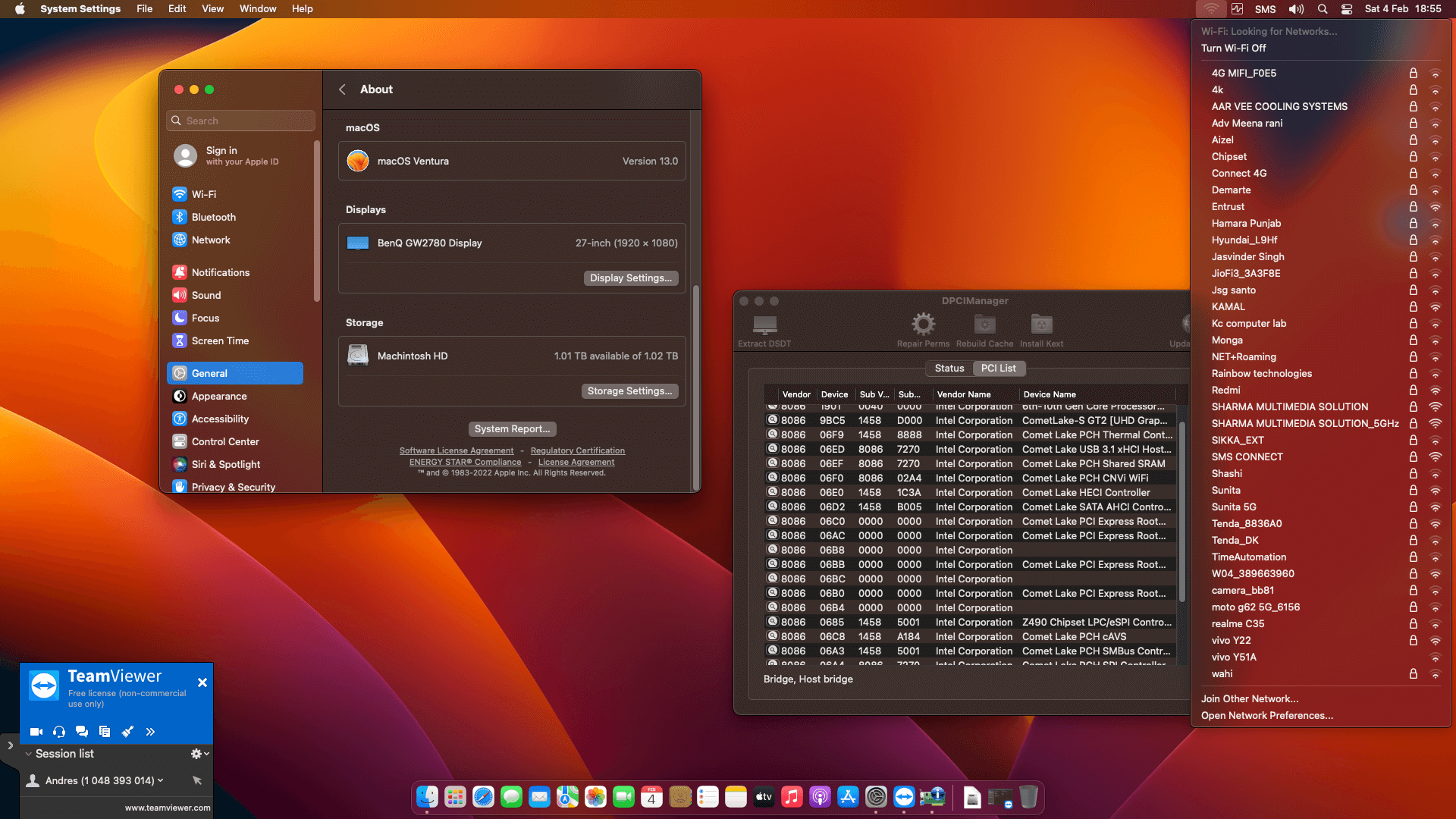Click Wi-Fi status icon in menu bar
The width and height of the screenshot is (1456, 819).
tap(1211, 9)
